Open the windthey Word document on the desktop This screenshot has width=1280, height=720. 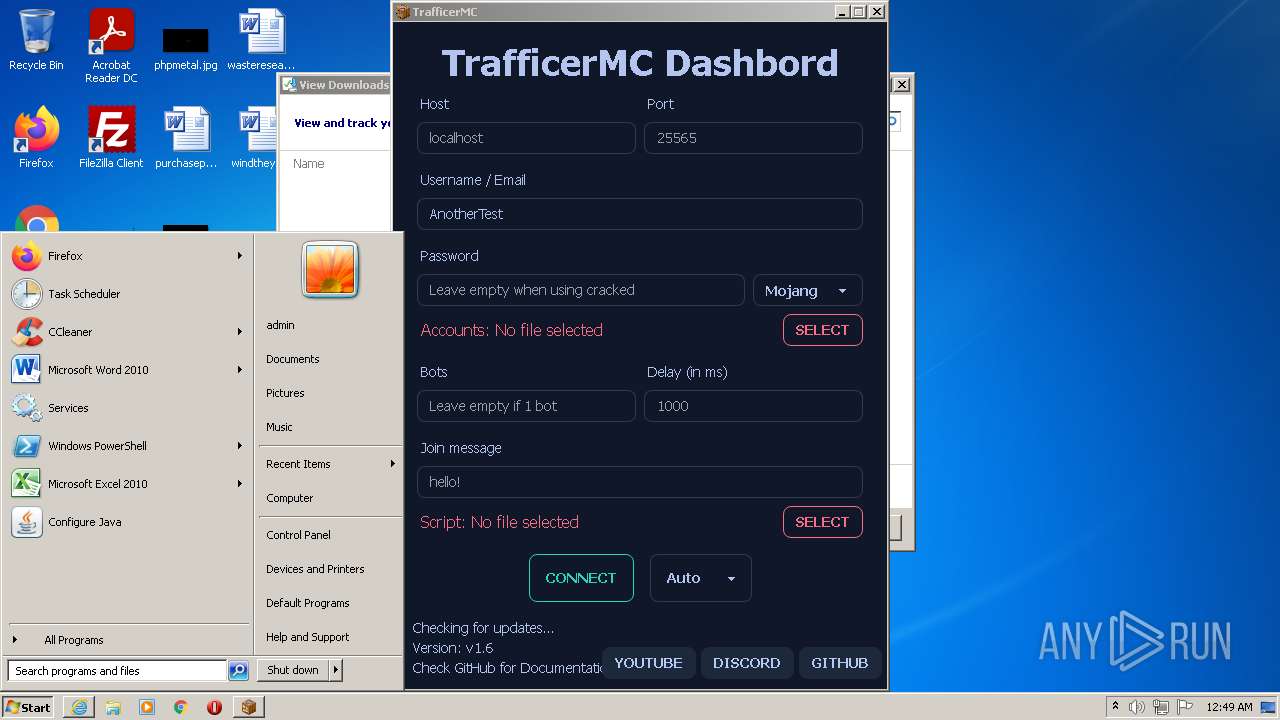254,138
